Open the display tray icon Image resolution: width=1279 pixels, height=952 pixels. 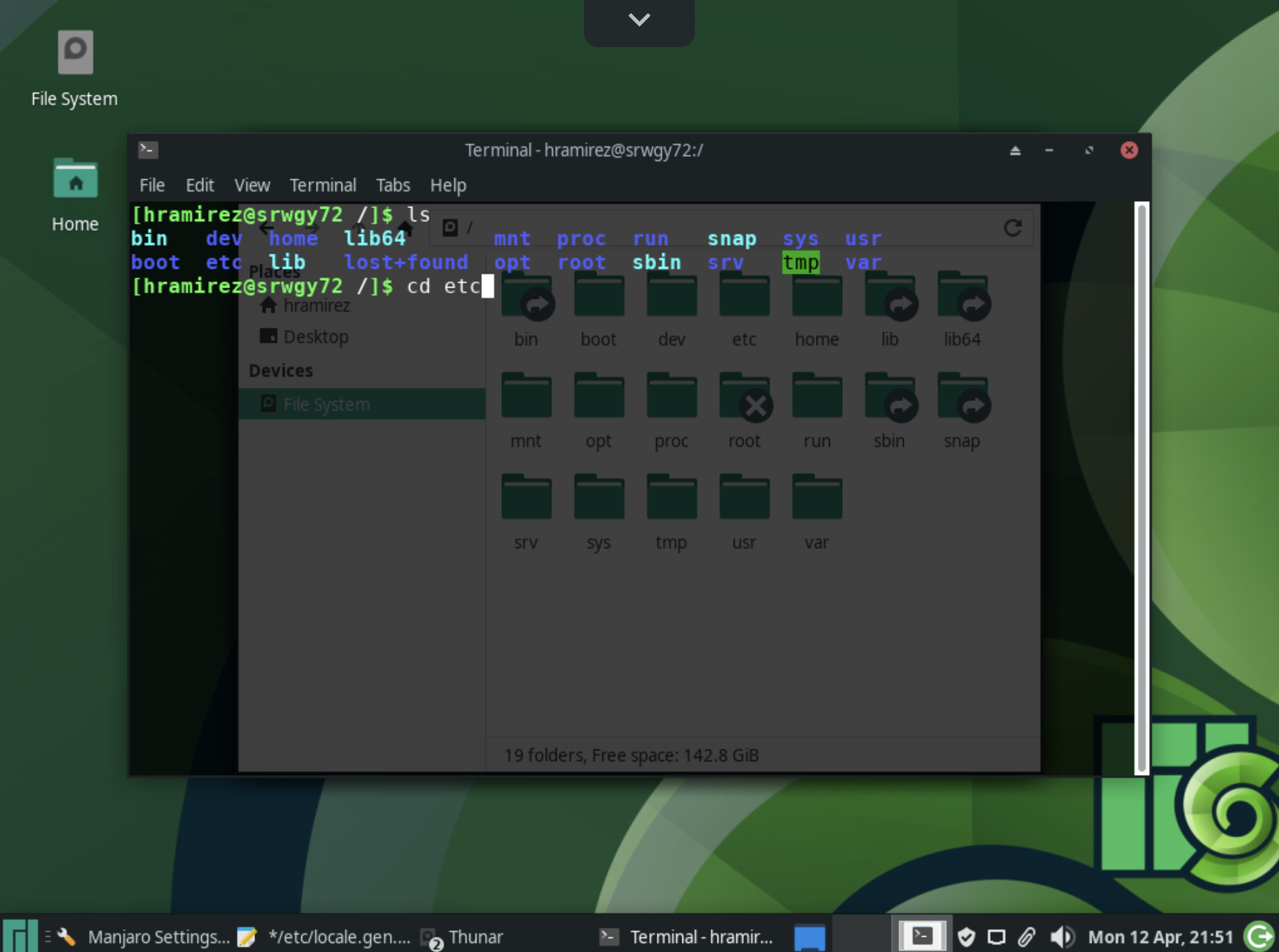click(x=996, y=937)
